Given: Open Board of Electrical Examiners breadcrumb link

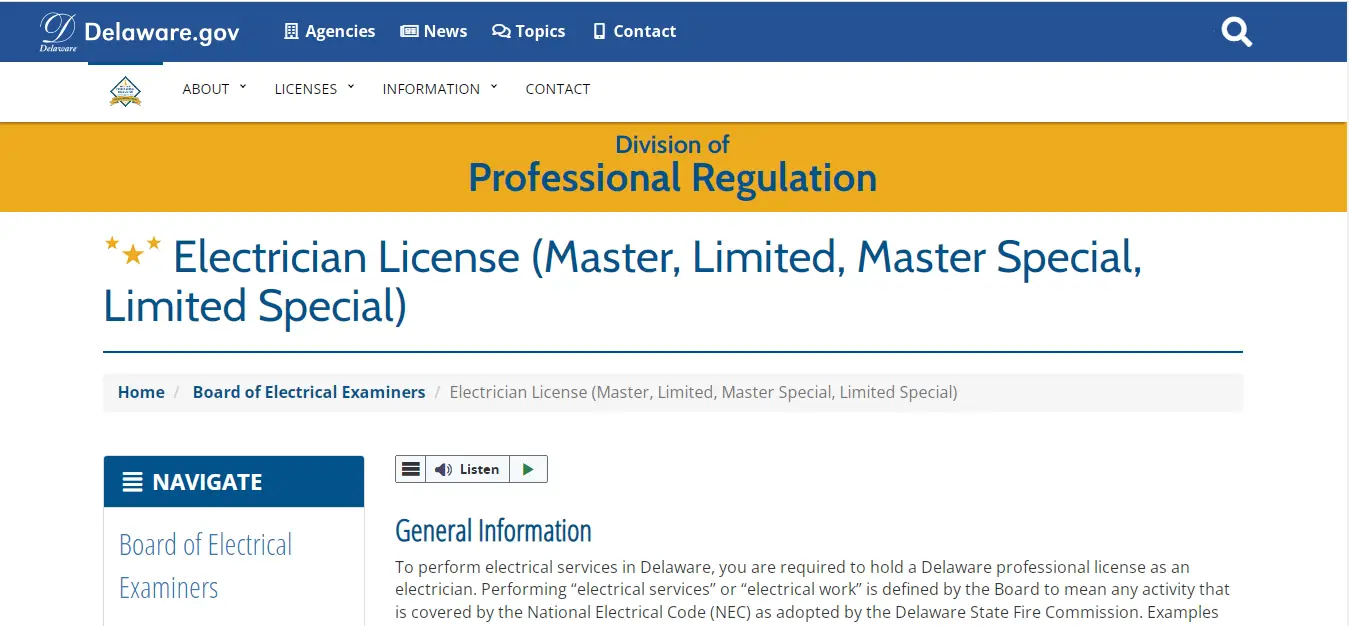Looking at the screenshot, I should click(309, 392).
